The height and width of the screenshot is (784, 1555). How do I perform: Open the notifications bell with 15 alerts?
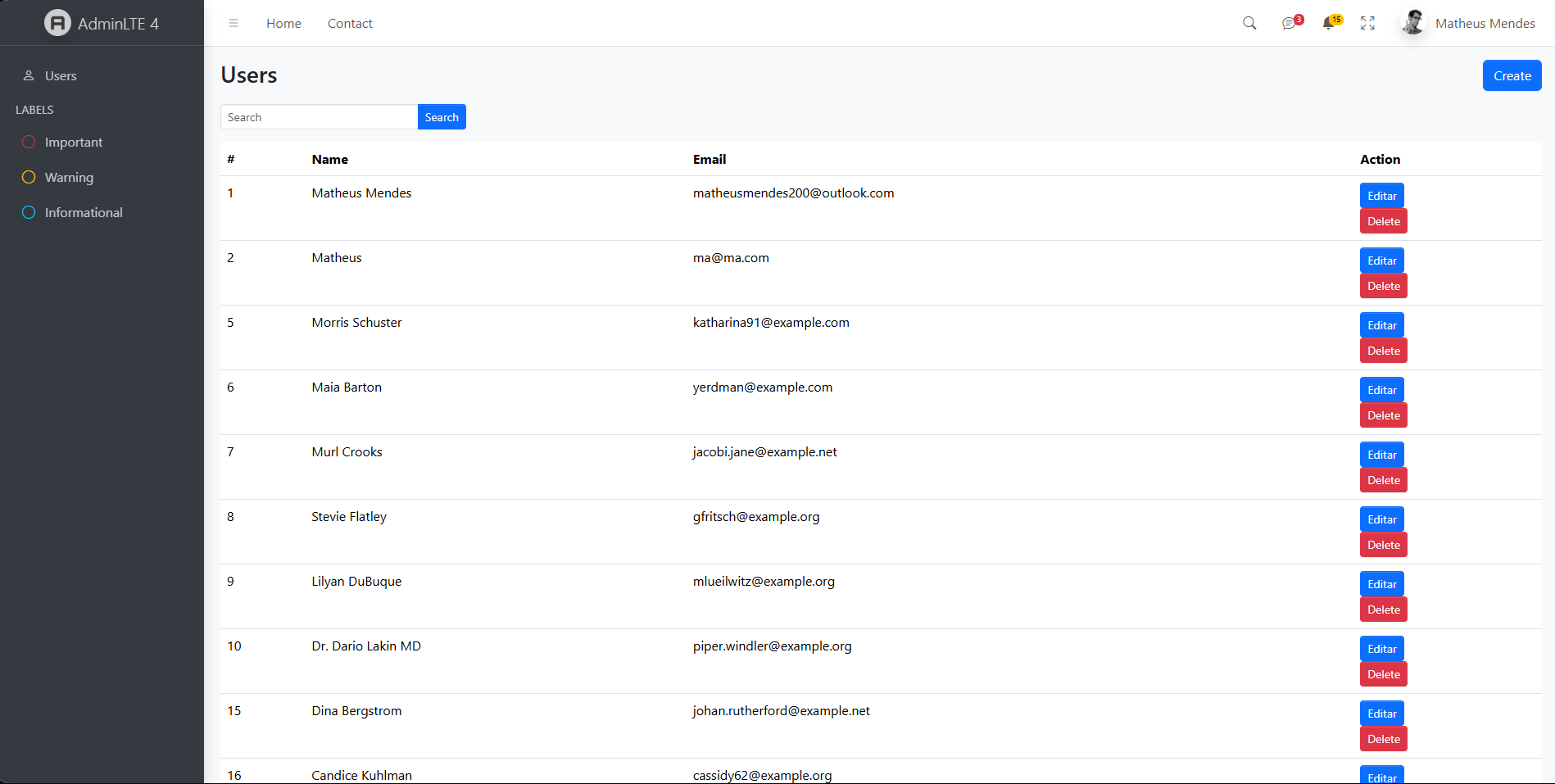click(1328, 23)
